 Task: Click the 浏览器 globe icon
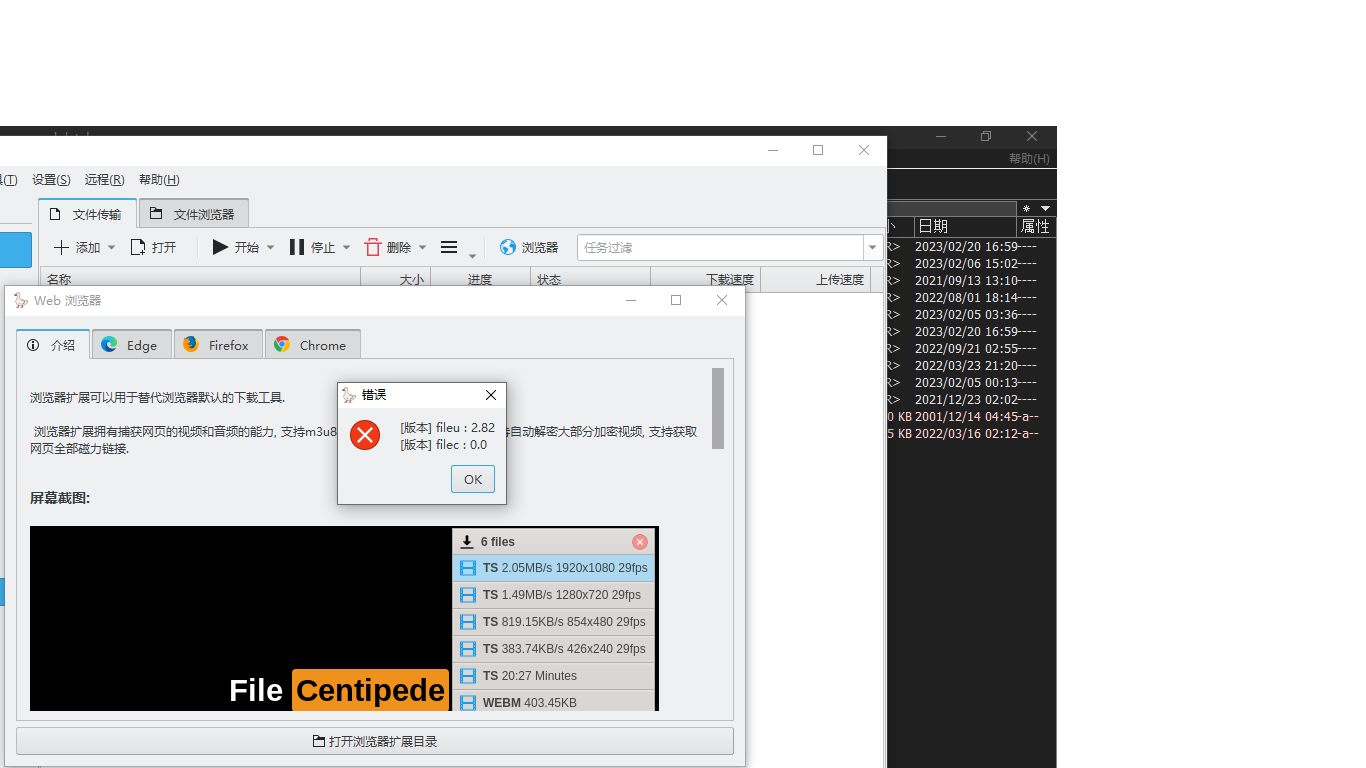[507, 247]
